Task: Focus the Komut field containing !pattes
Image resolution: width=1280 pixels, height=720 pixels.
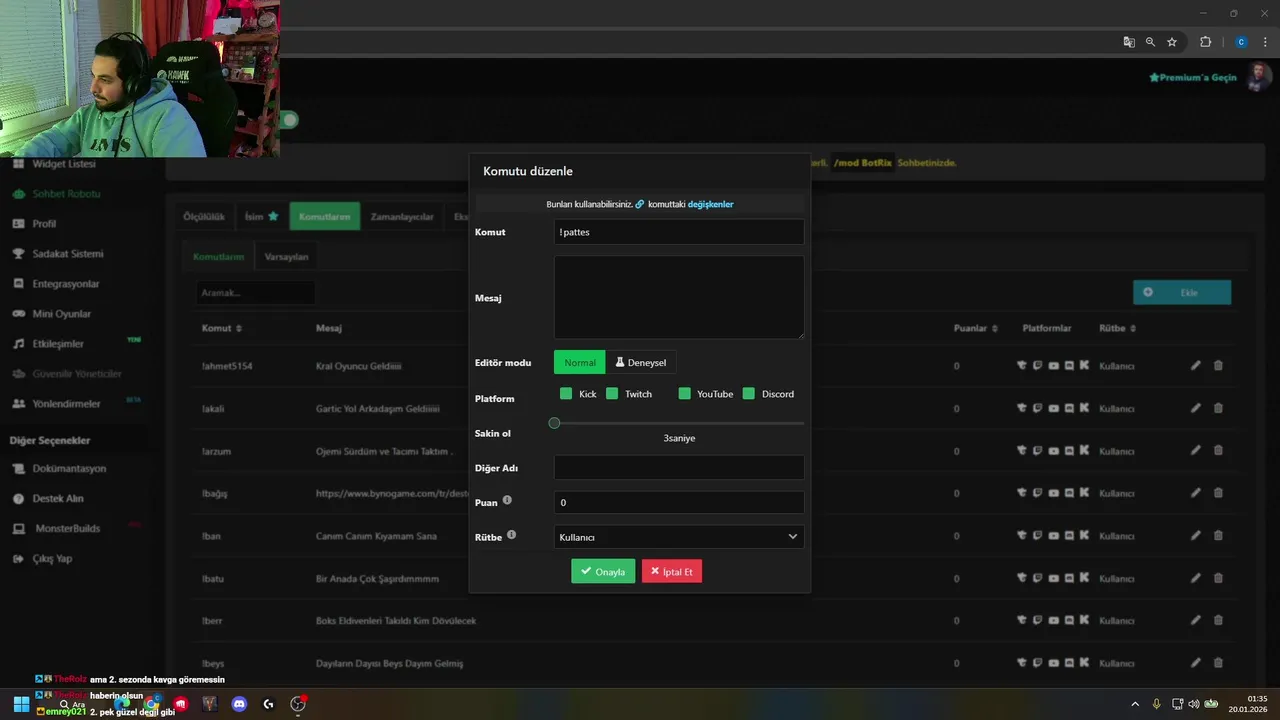Action: click(x=679, y=232)
